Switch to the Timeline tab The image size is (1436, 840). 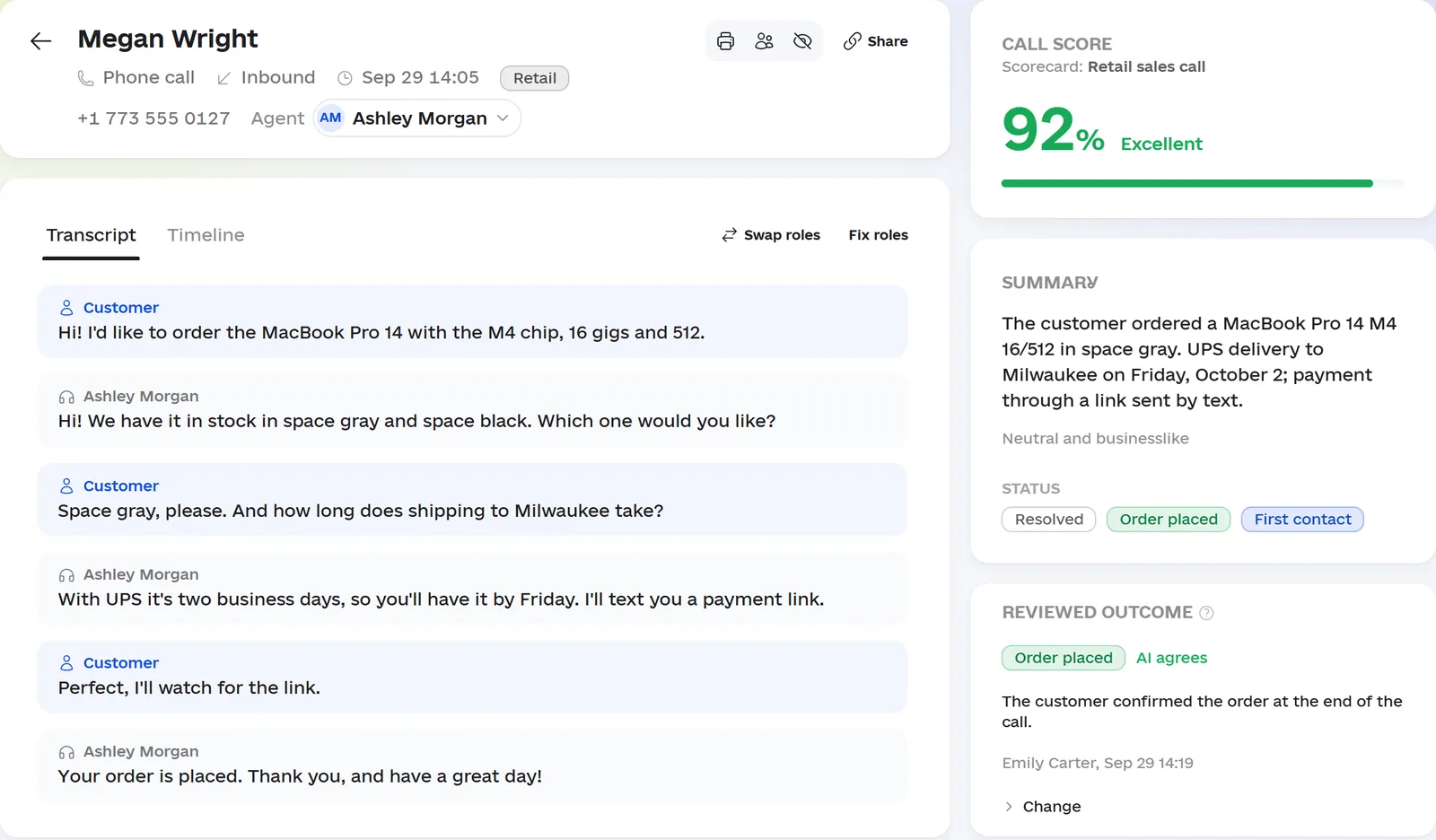coord(206,235)
